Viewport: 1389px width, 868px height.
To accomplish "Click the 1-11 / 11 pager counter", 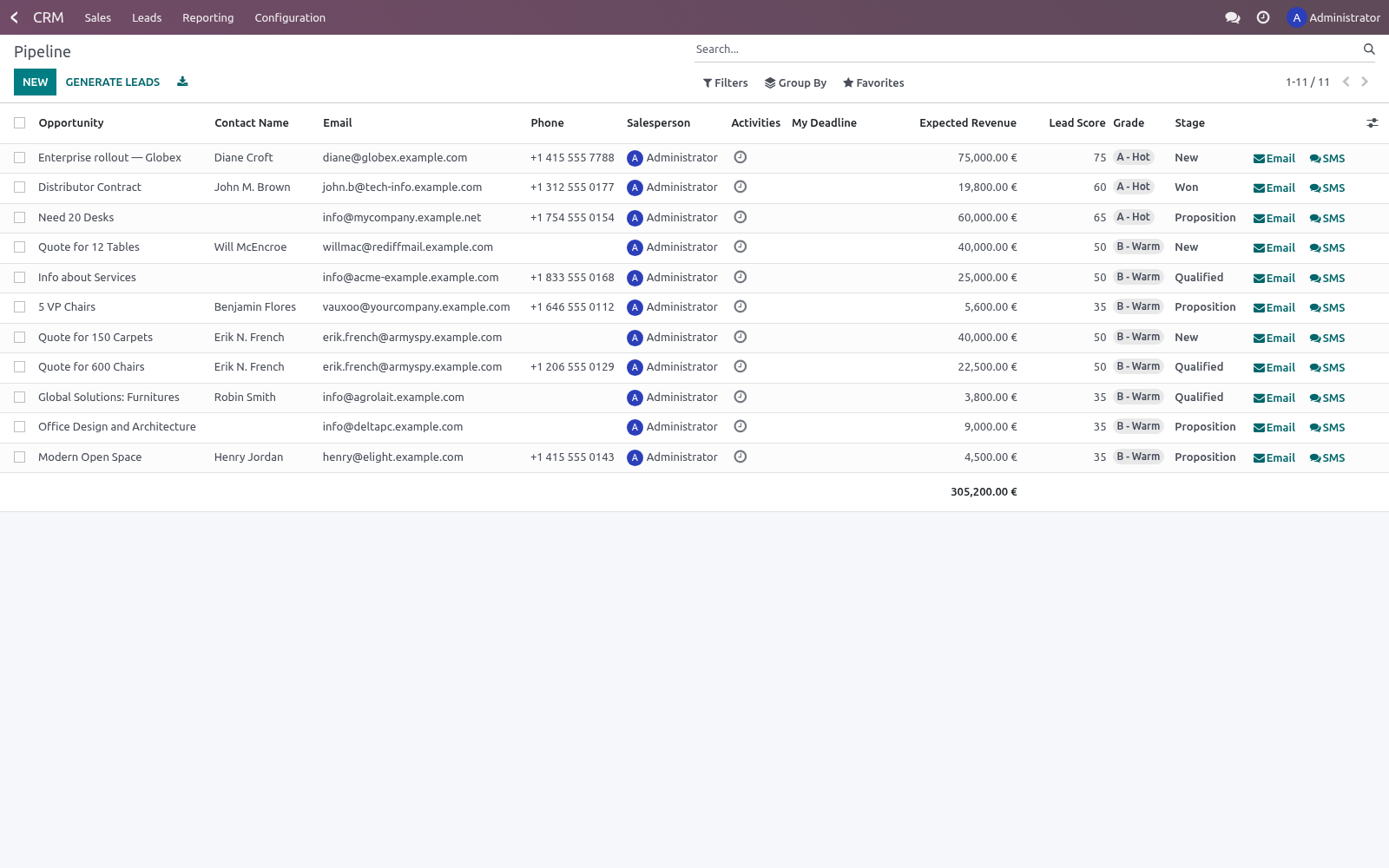I will [1307, 82].
